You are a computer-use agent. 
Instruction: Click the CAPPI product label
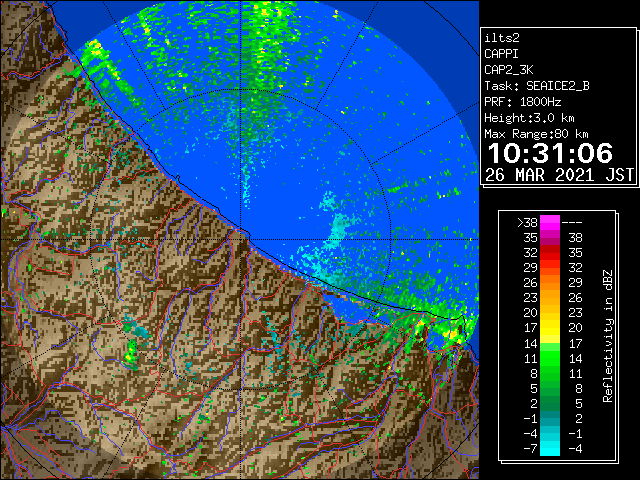click(501, 54)
